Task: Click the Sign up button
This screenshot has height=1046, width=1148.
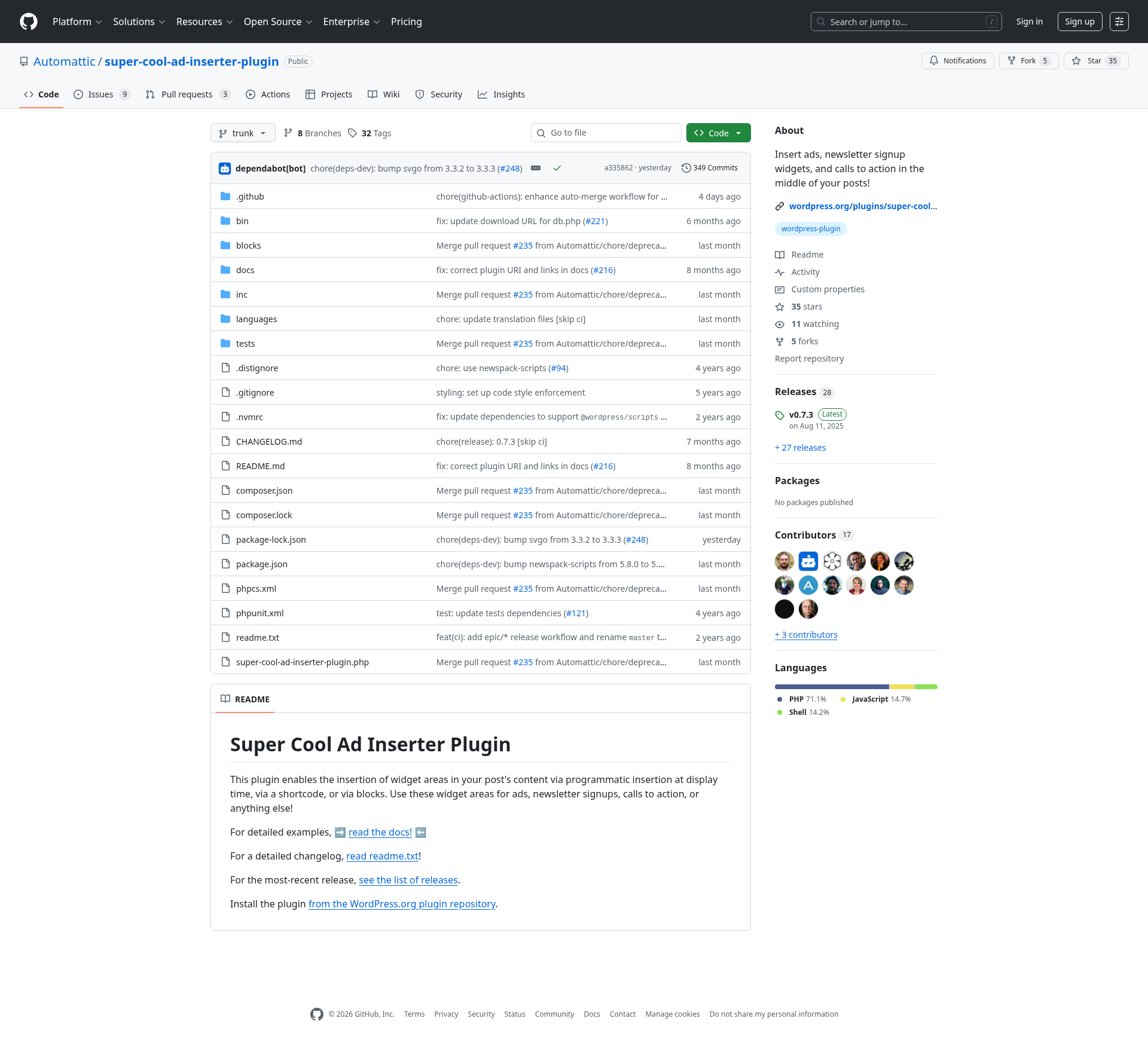Action: [x=1080, y=22]
